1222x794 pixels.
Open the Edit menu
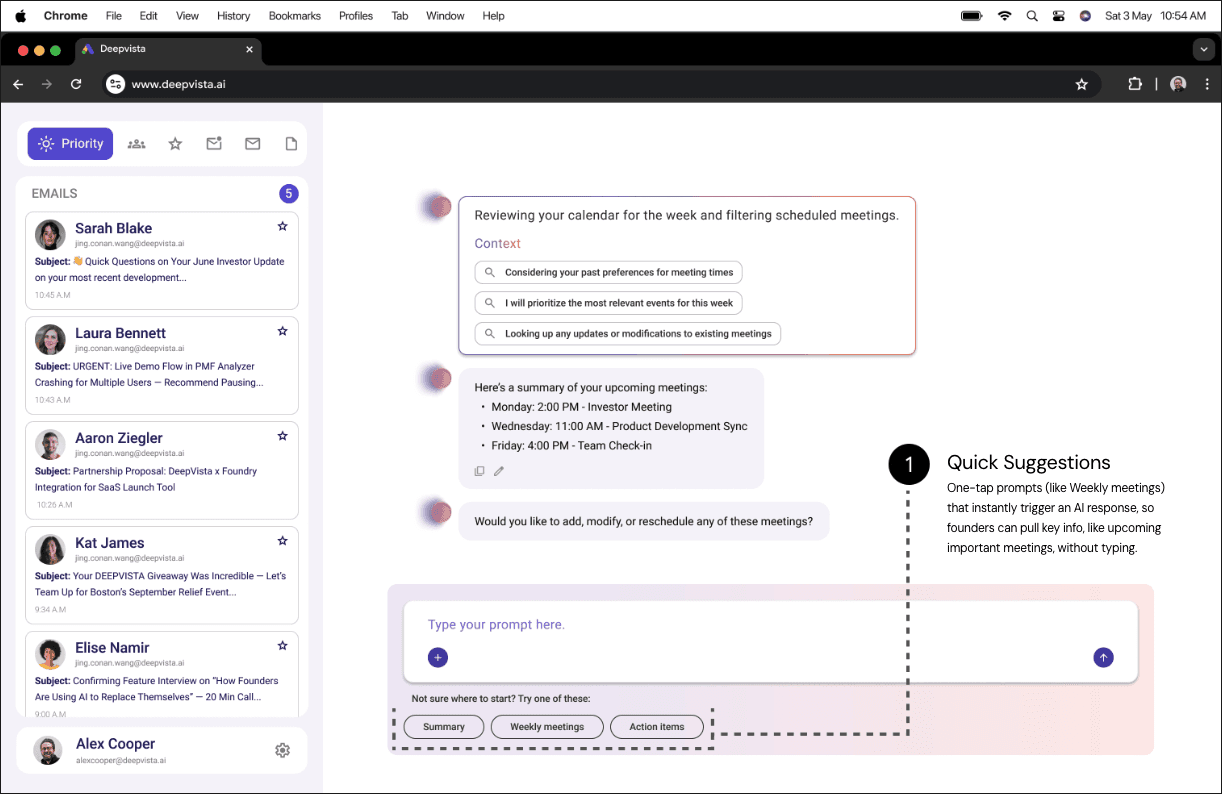(x=149, y=16)
